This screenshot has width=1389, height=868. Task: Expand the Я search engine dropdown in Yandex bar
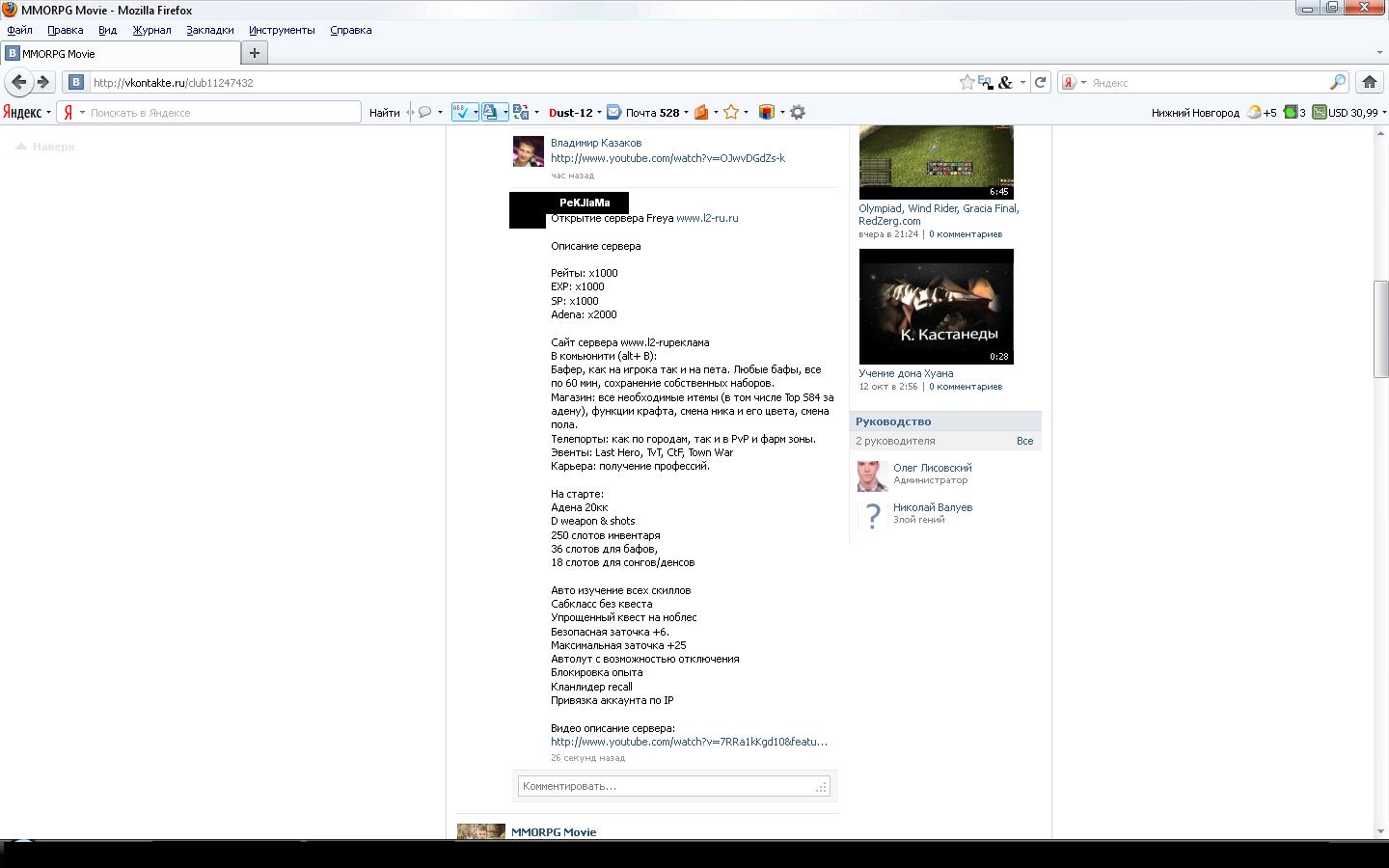click(x=82, y=113)
